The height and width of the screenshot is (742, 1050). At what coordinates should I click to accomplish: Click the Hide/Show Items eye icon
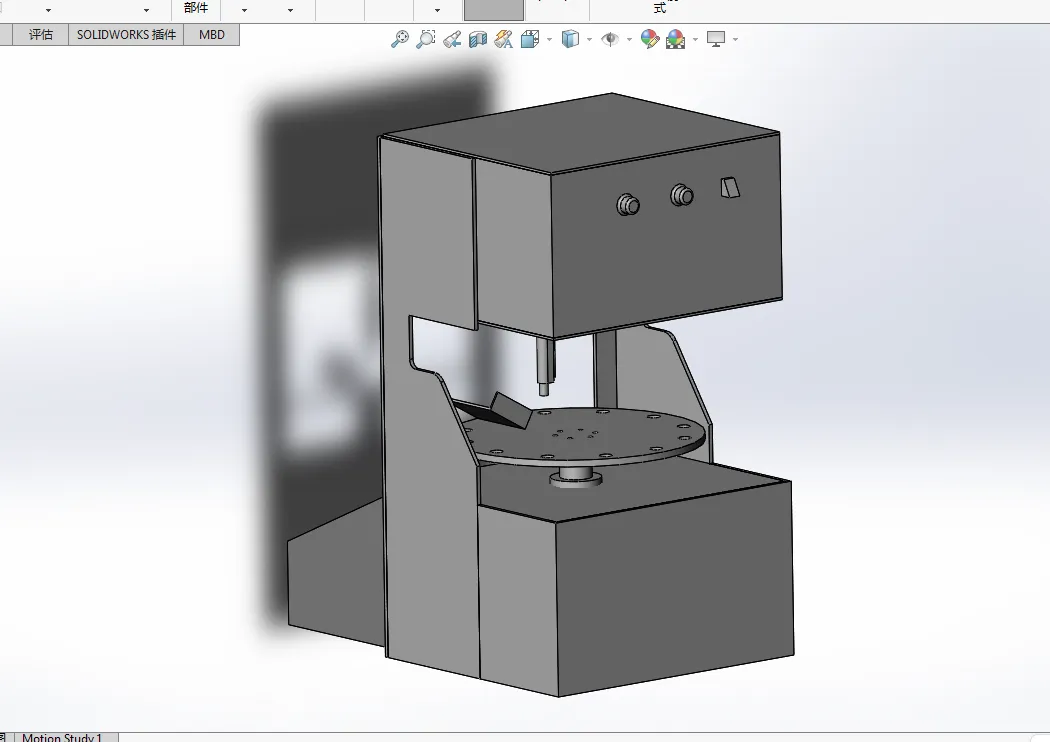609,40
